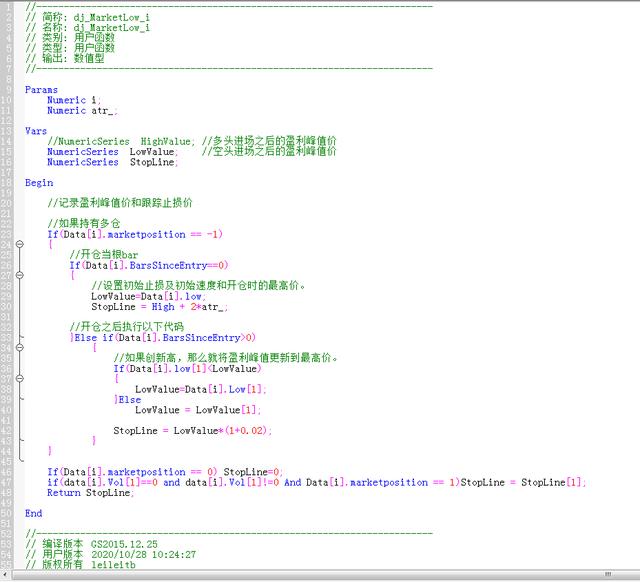Image resolution: width=640 pixels, height=582 pixels.
Task: Click the 'If(Data[i].marketposition == -1)' condition
Action: 135,234
